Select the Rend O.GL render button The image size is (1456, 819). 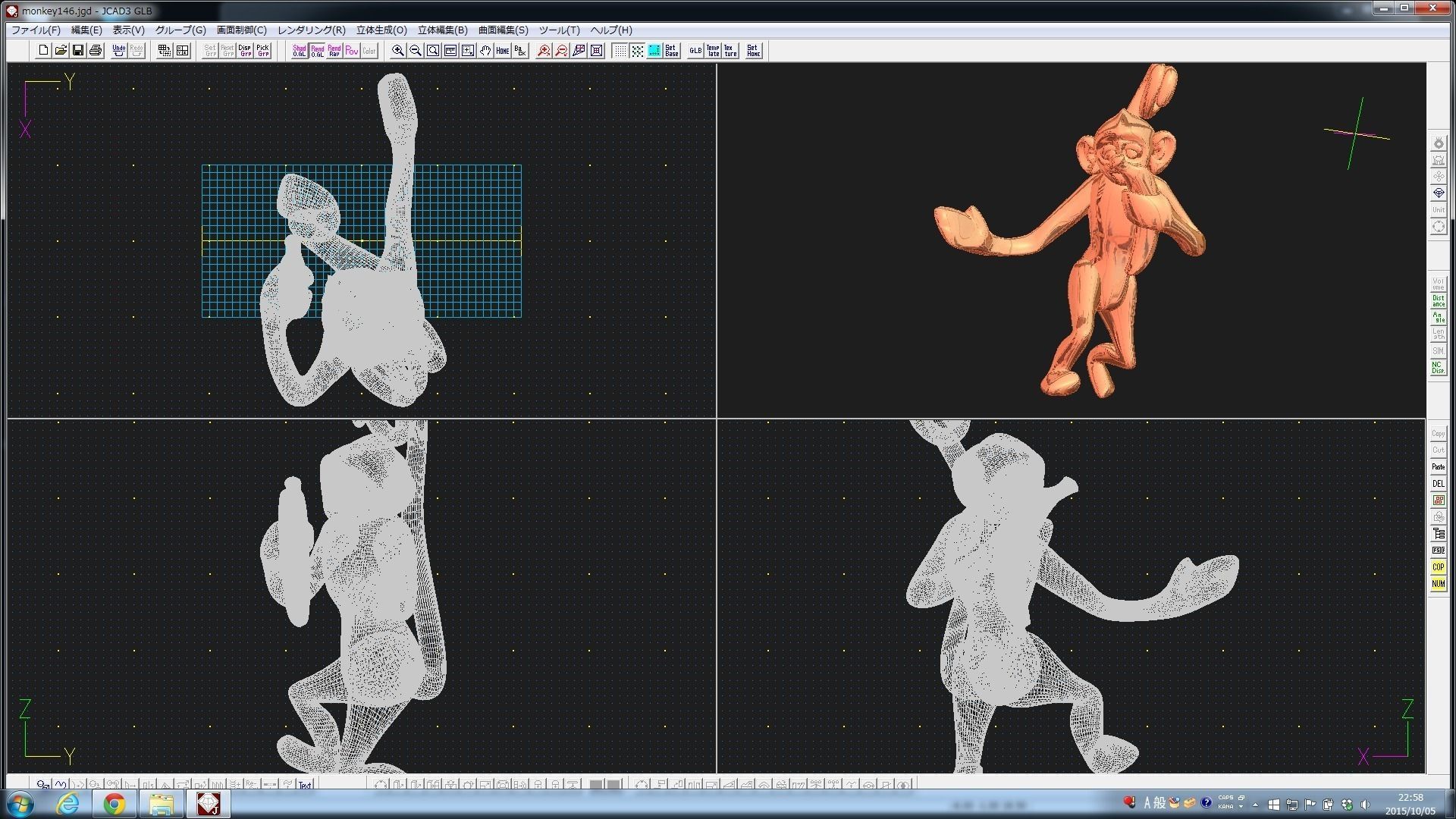point(317,51)
